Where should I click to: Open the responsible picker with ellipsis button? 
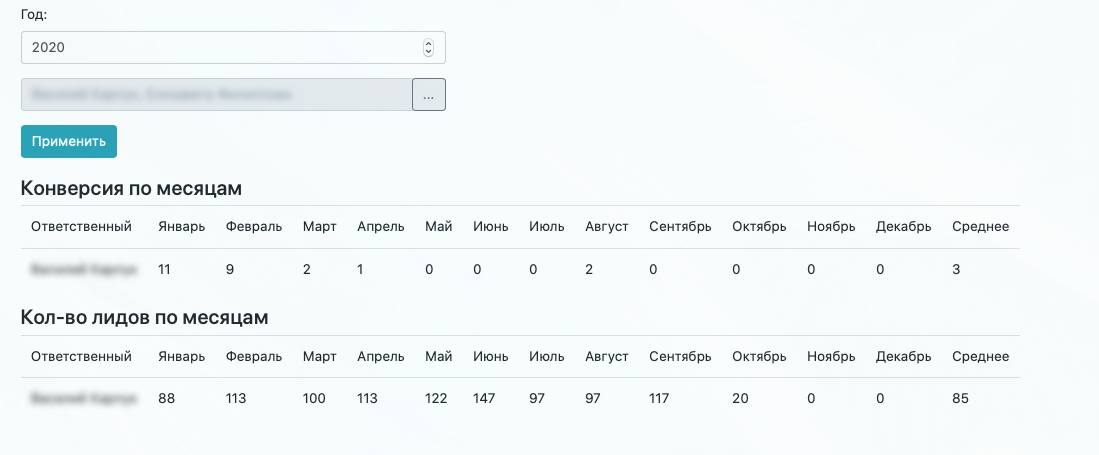point(429,95)
